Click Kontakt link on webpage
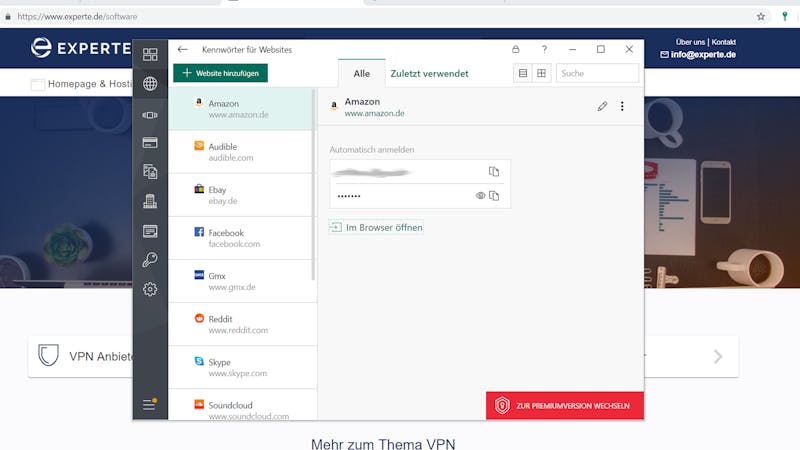 (723, 42)
